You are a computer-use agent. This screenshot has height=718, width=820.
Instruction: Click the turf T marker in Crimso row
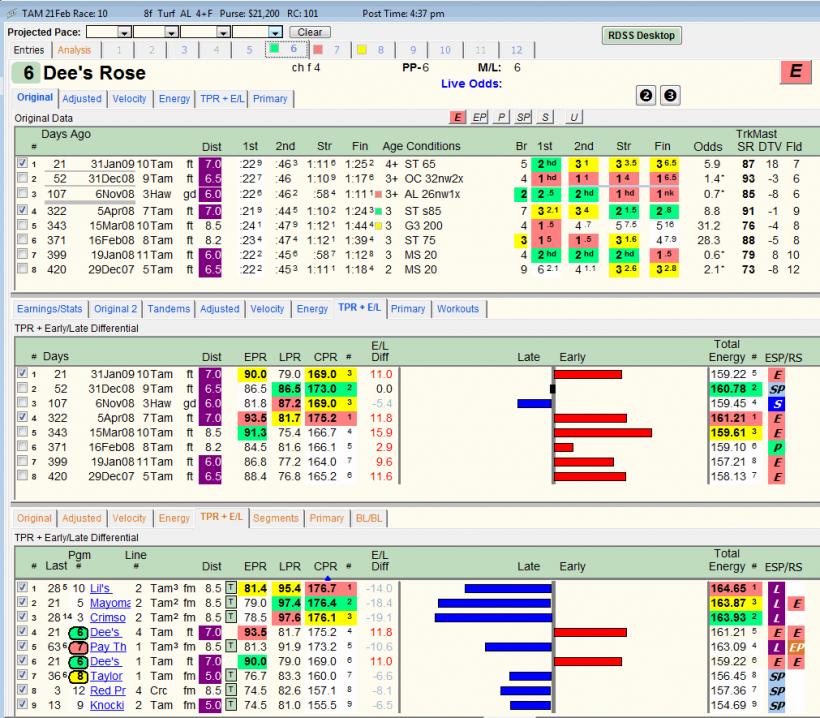point(231,618)
